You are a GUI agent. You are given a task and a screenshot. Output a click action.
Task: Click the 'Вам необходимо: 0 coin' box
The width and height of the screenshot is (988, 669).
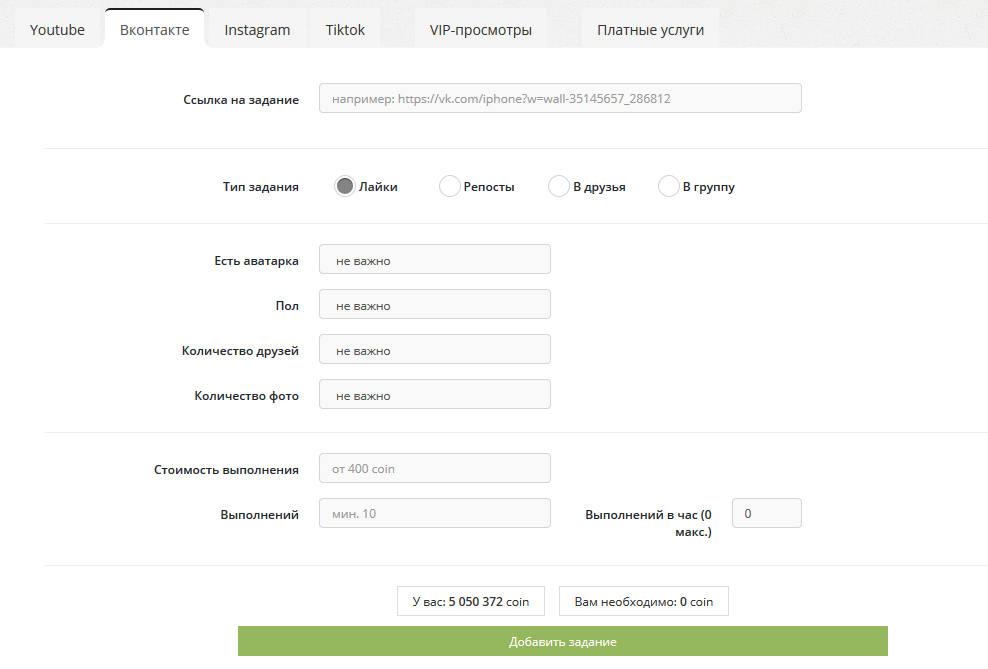pyautogui.click(x=644, y=602)
